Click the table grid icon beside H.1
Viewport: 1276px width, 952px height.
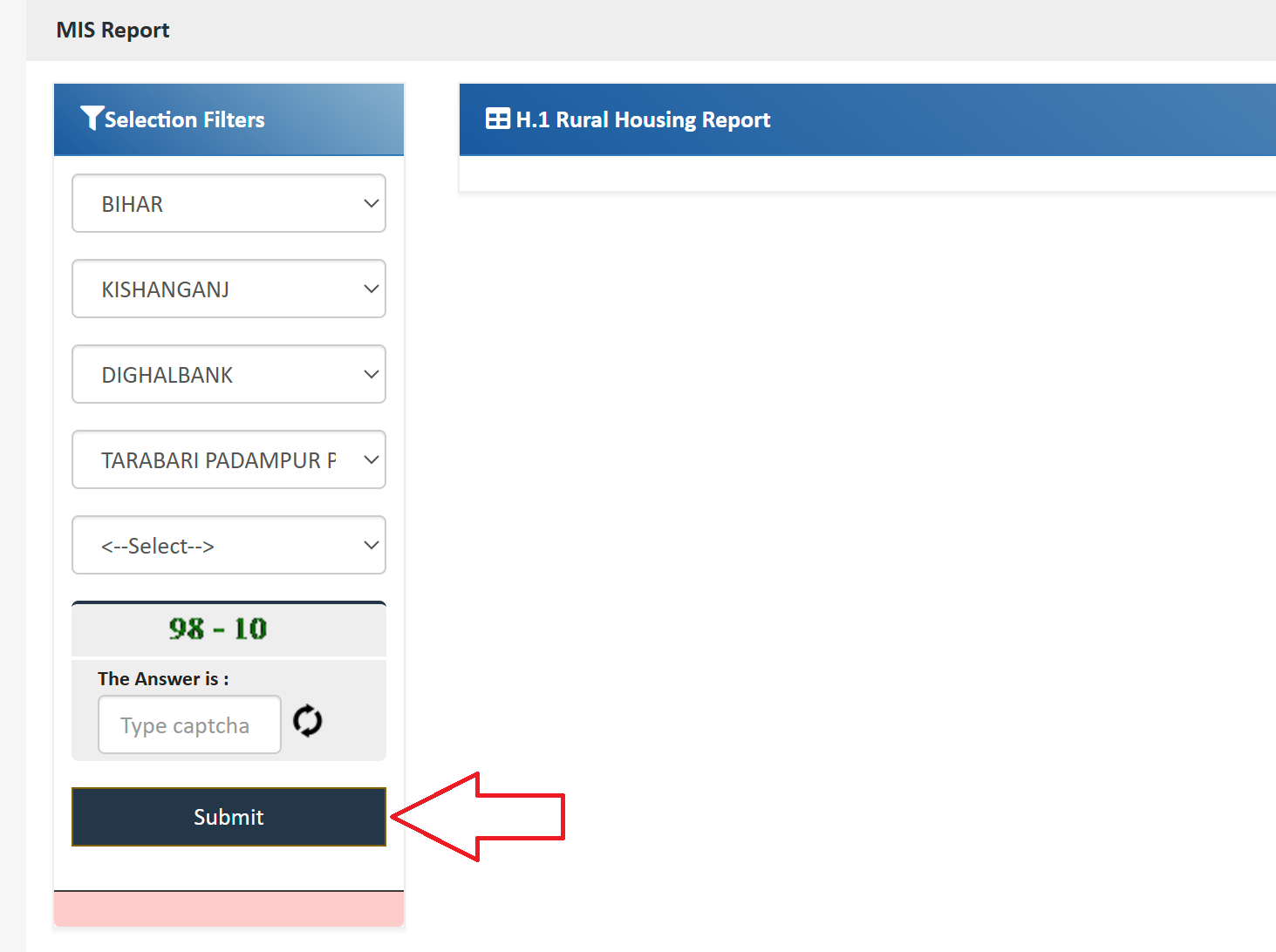tap(497, 119)
